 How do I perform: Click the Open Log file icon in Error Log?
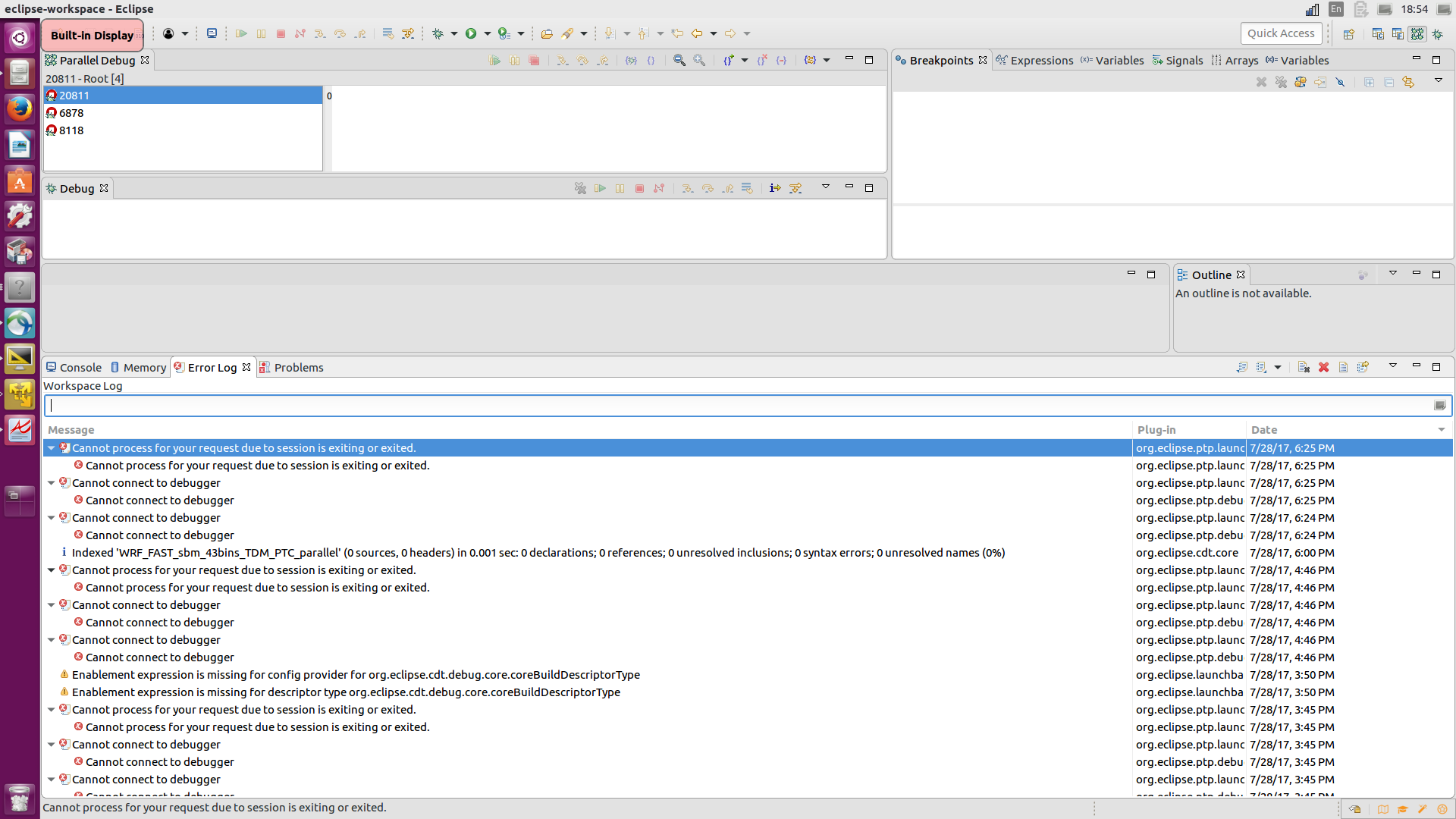pos(1343,367)
